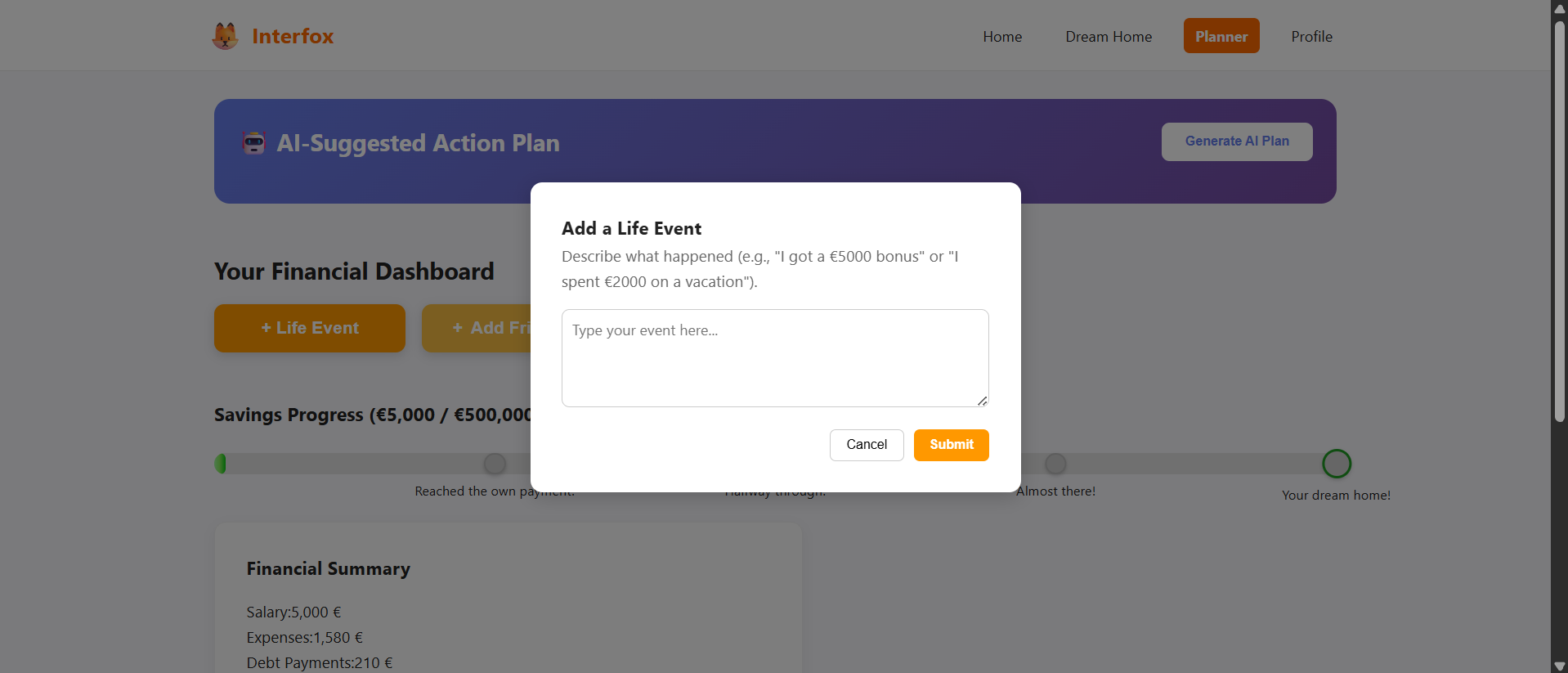Click the partially hidden Add Friend button
The image size is (1568, 673).
477,328
